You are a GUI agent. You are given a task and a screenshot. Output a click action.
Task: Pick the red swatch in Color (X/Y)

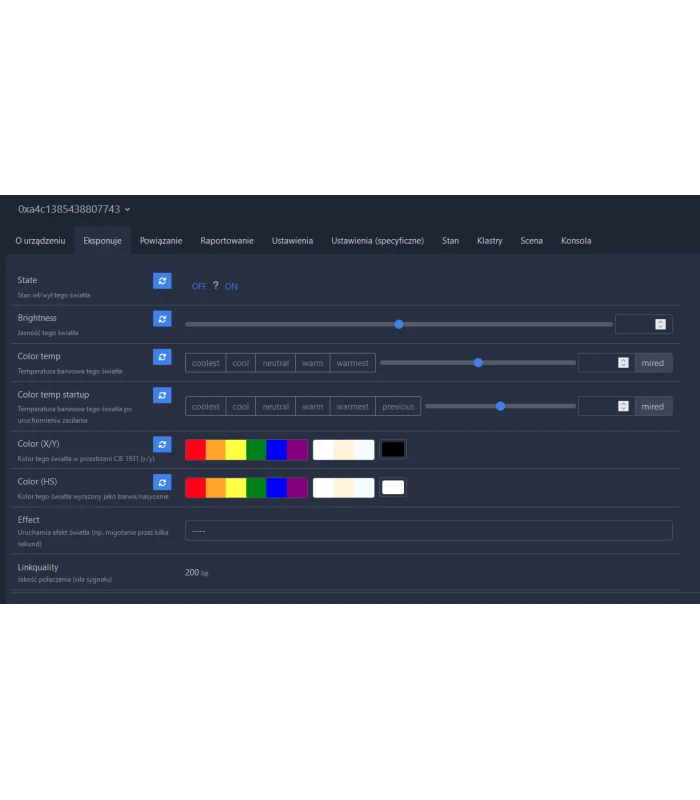coord(195,450)
